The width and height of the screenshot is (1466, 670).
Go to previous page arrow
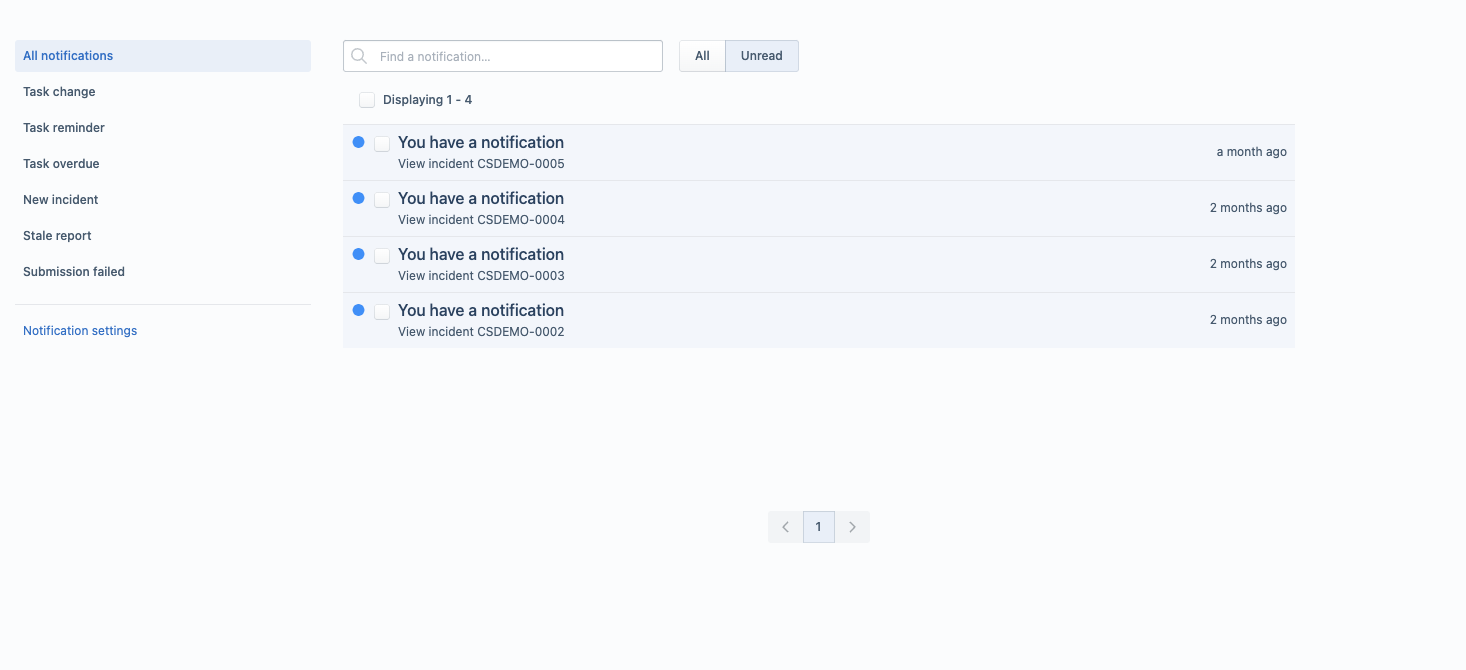(x=785, y=527)
